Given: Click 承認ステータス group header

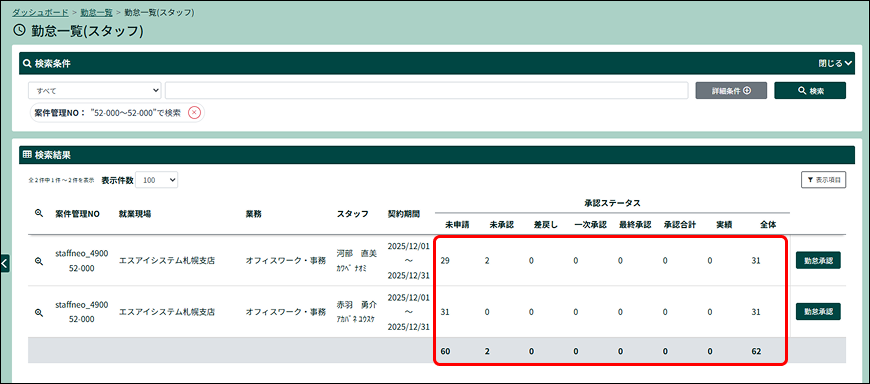Looking at the screenshot, I should coord(612,203).
